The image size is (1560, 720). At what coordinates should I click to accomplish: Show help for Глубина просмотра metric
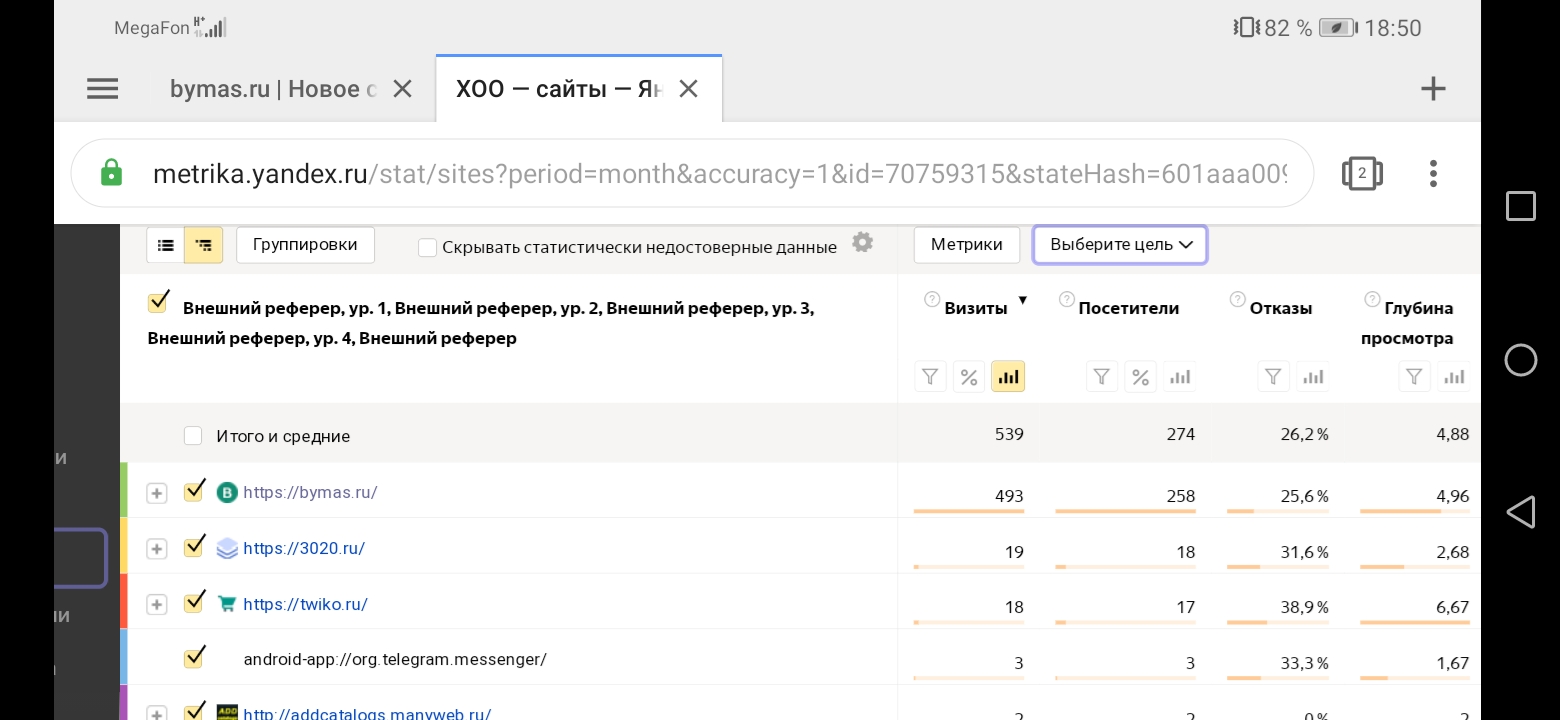pyautogui.click(x=1372, y=299)
